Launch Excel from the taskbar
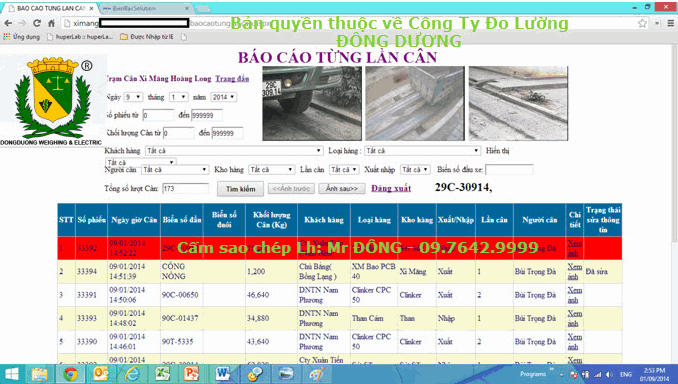The height and width of the screenshot is (384, 678). [162, 374]
